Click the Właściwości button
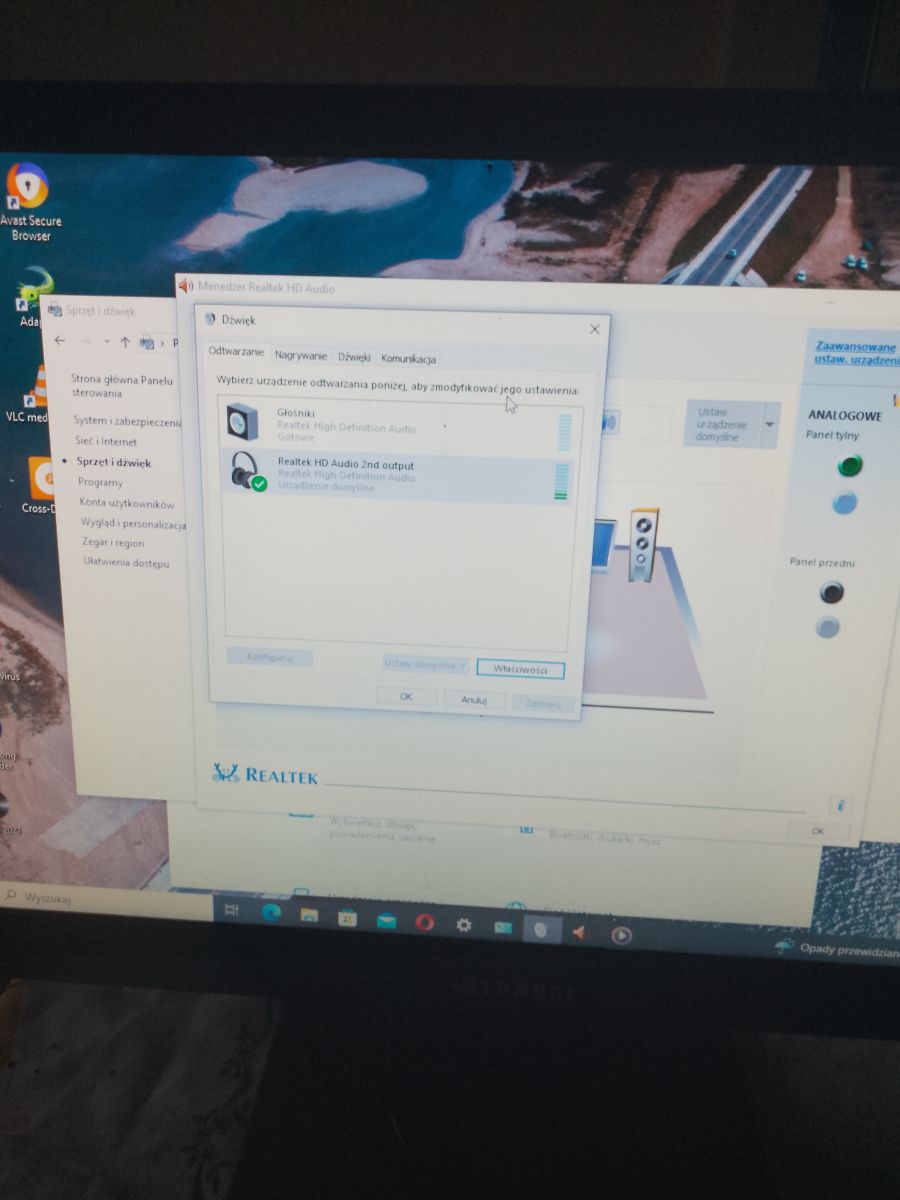This screenshot has width=900, height=1200. [520, 669]
